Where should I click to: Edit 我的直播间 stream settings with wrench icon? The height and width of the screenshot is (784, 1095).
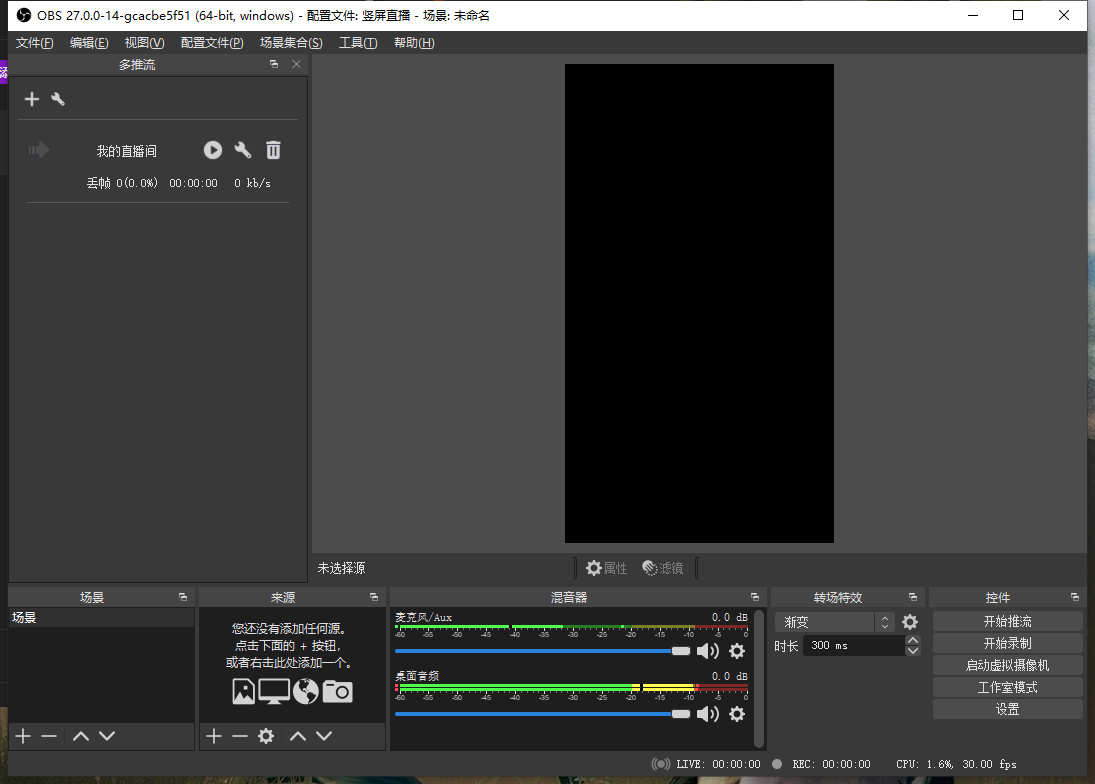tap(243, 150)
